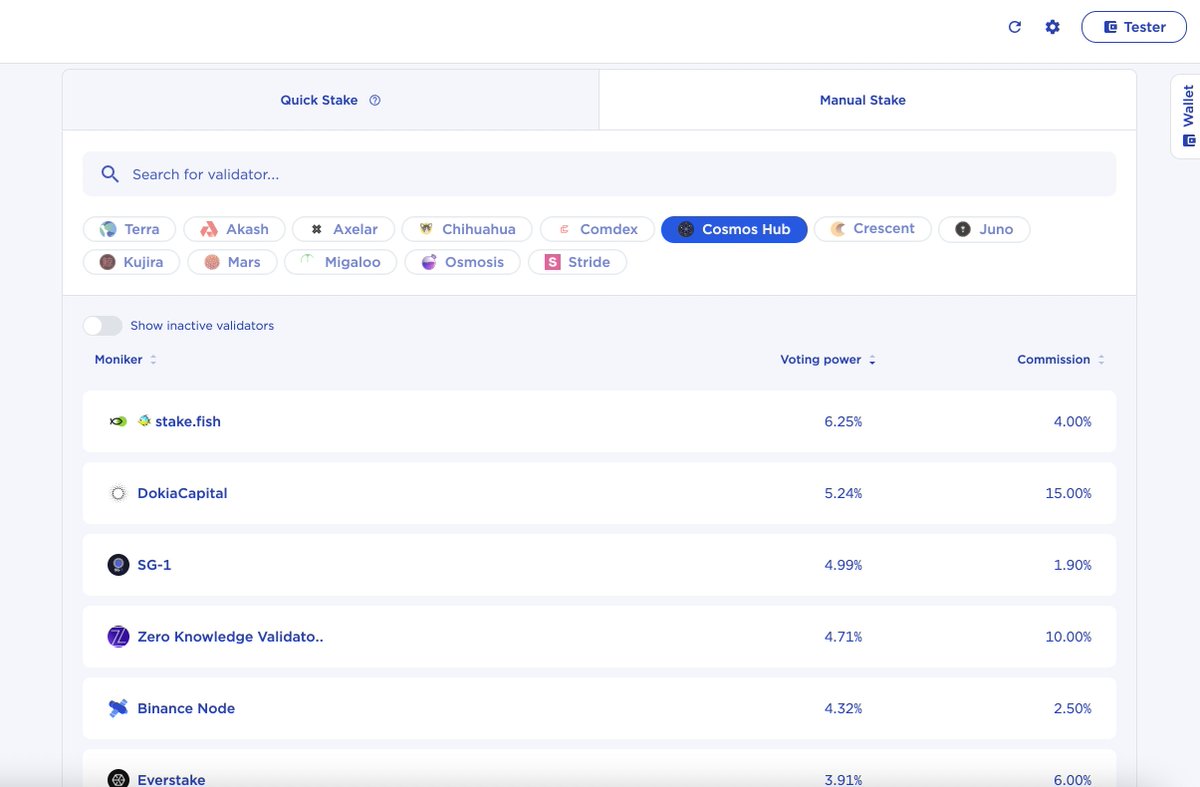Open the Binance Node validator name
Image resolution: width=1200 pixels, height=787 pixels.
(186, 708)
